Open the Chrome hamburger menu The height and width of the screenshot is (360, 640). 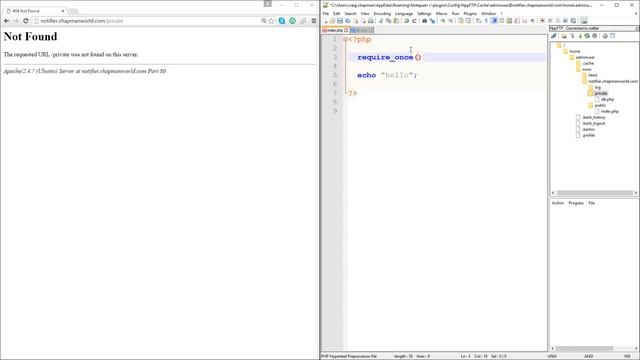coord(313,21)
